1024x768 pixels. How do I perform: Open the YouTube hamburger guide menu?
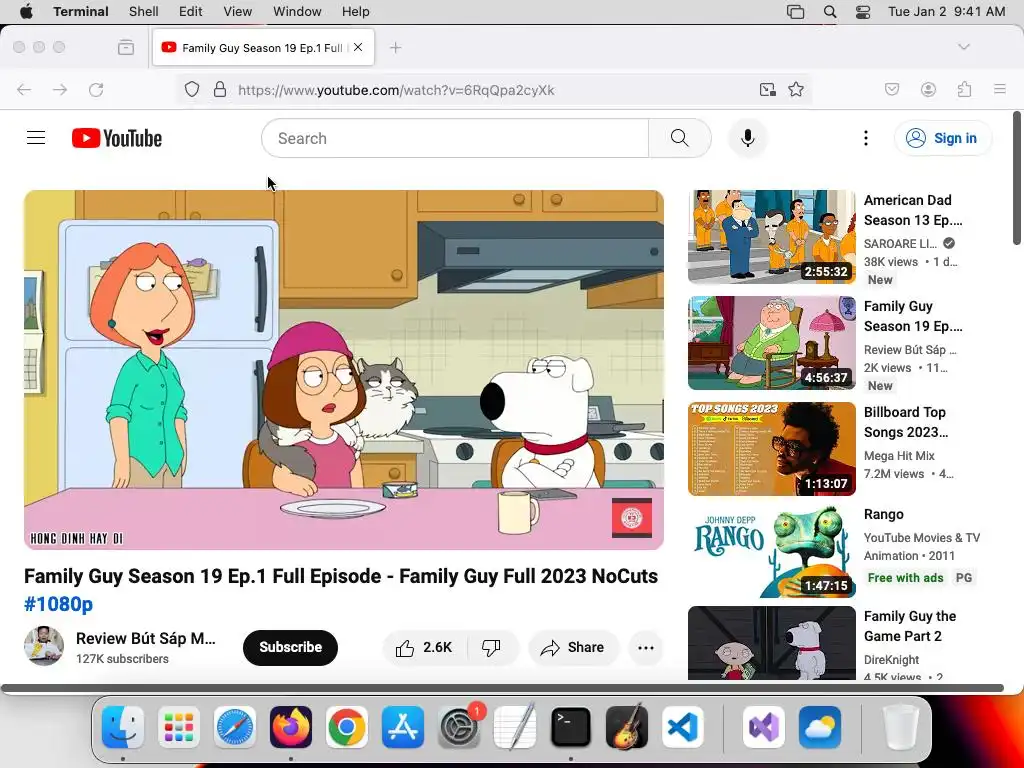[x=36, y=138]
